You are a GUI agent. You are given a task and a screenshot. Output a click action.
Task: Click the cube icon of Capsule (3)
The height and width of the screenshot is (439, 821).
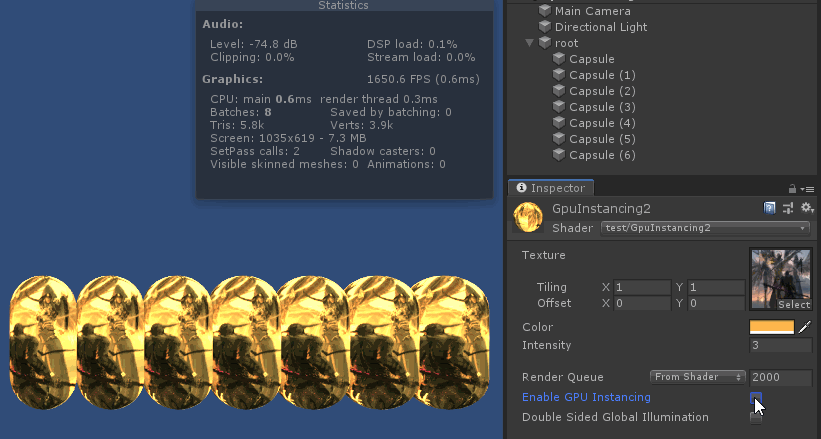point(559,106)
